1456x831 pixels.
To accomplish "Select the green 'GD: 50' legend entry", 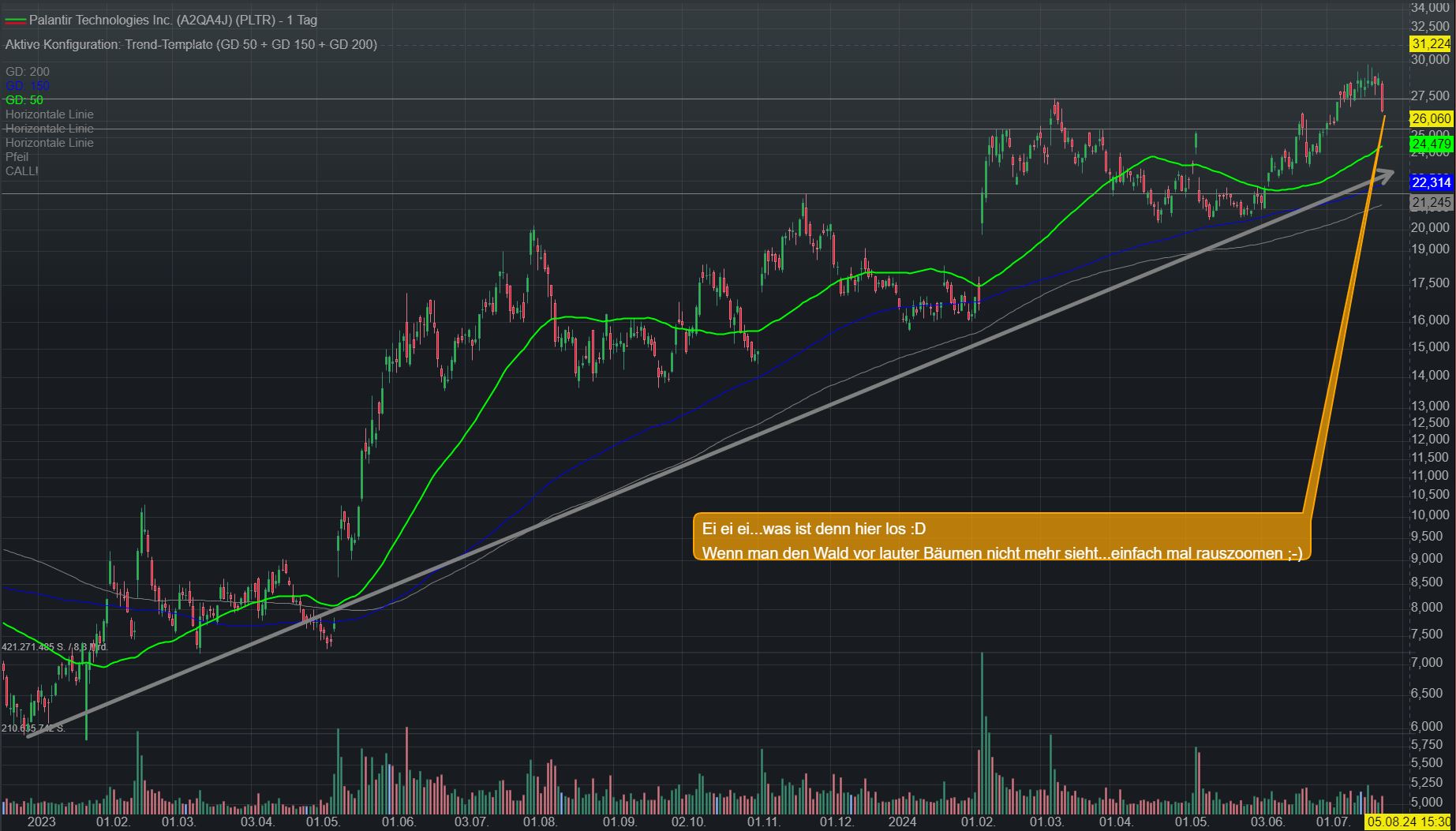I will [24, 100].
